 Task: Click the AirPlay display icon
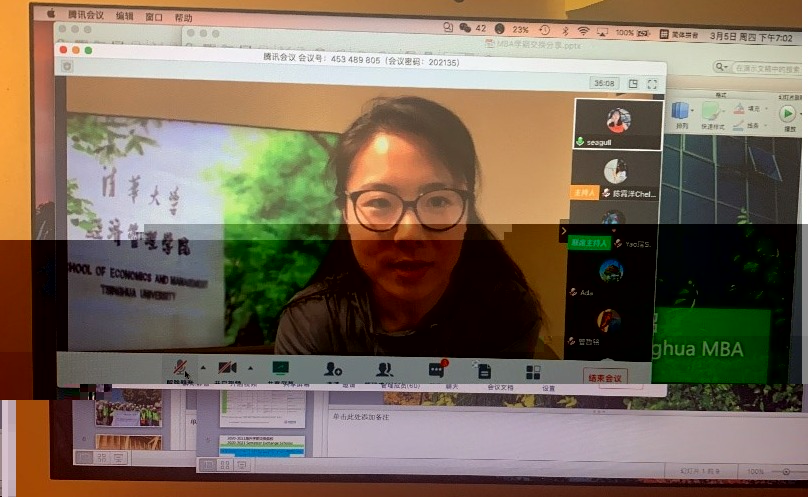[x=602, y=32]
